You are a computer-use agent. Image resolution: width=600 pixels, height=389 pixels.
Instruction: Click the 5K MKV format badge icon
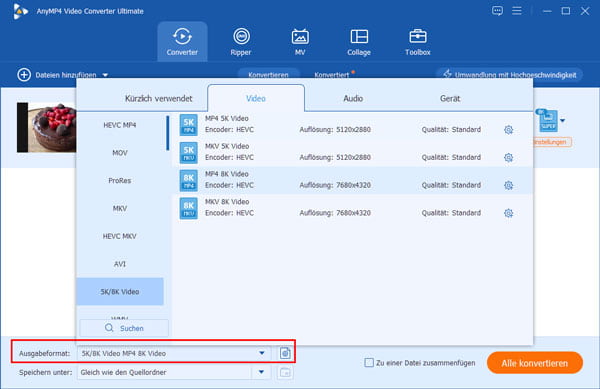(x=189, y=153)
